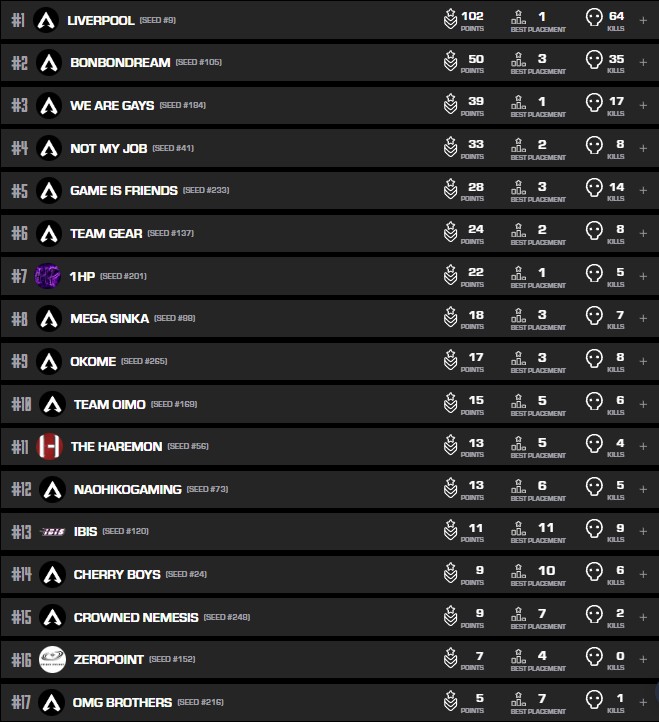Click The Haremon red team logo
The image size is (659, 722).
click(x=50, y=446)
